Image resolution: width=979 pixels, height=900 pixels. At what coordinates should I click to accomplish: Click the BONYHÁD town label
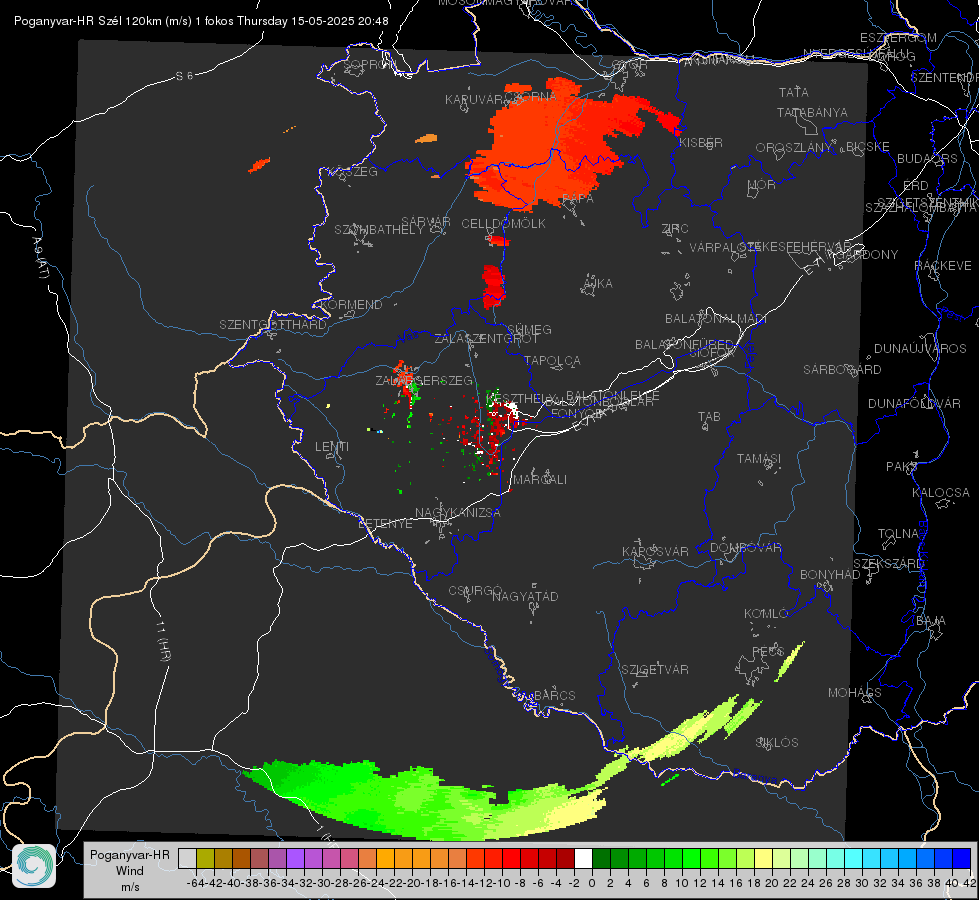(x=830, y=575)
